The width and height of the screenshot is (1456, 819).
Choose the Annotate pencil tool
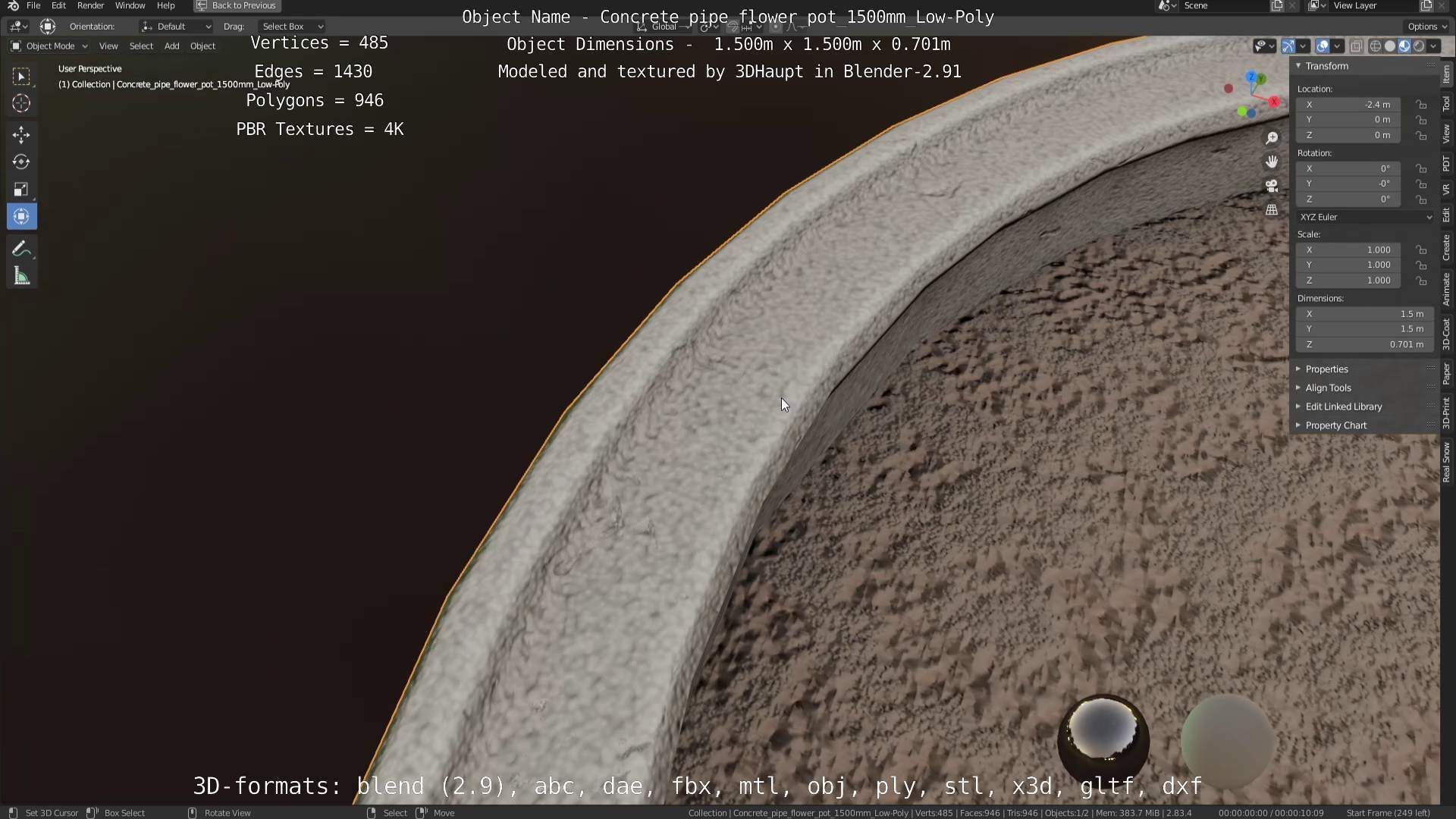(21, 249)
